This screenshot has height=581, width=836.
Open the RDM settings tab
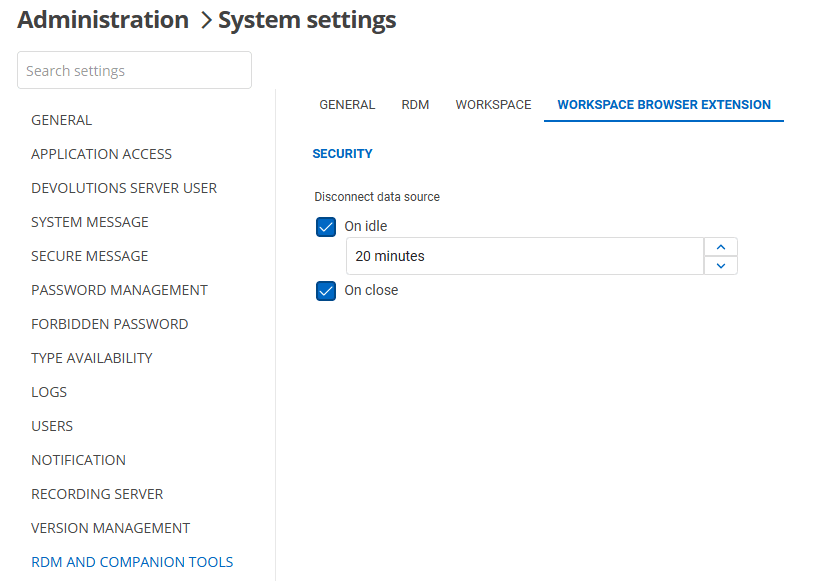tap(415, 104)
